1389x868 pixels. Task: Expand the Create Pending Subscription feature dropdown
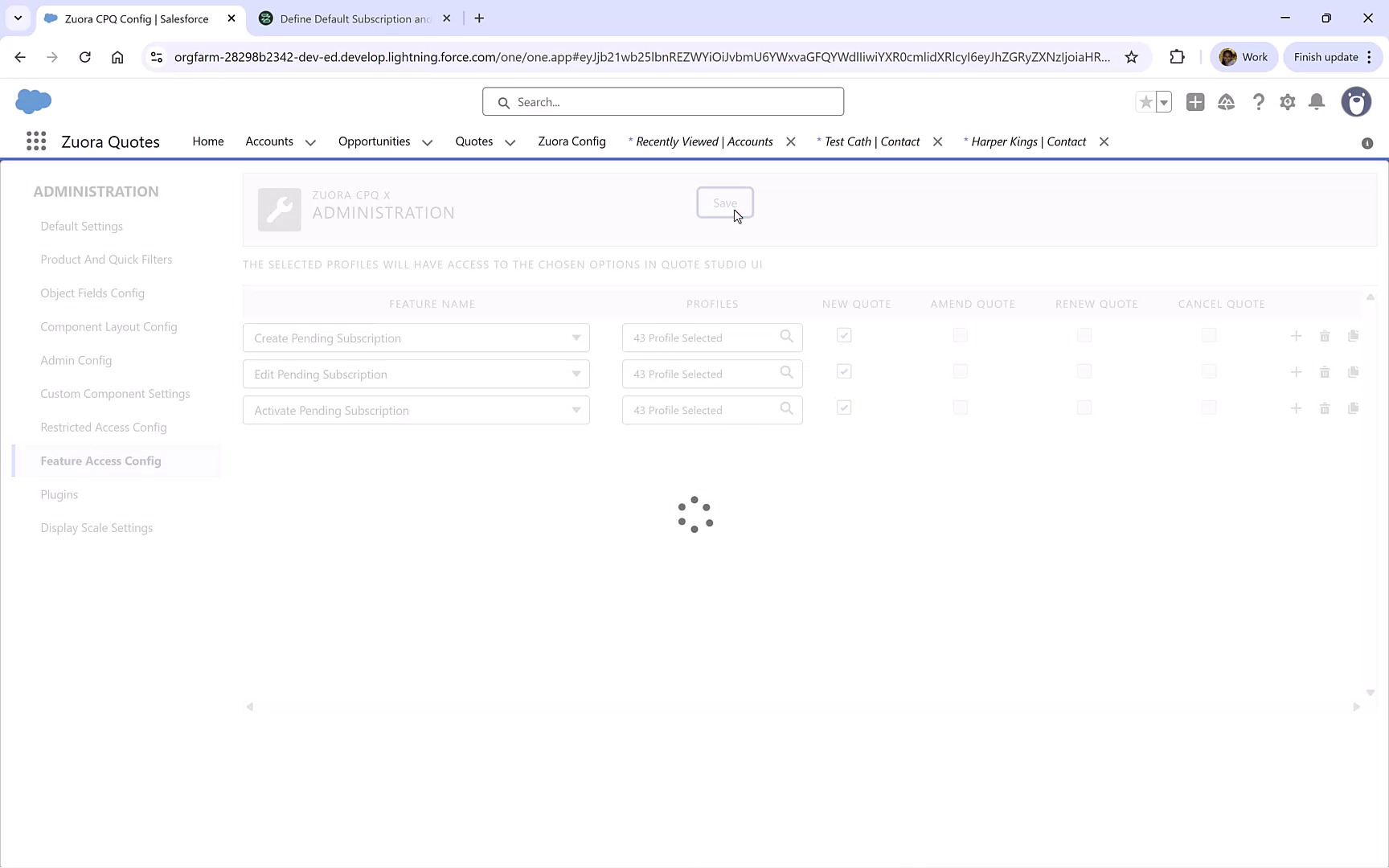[576, 338]
